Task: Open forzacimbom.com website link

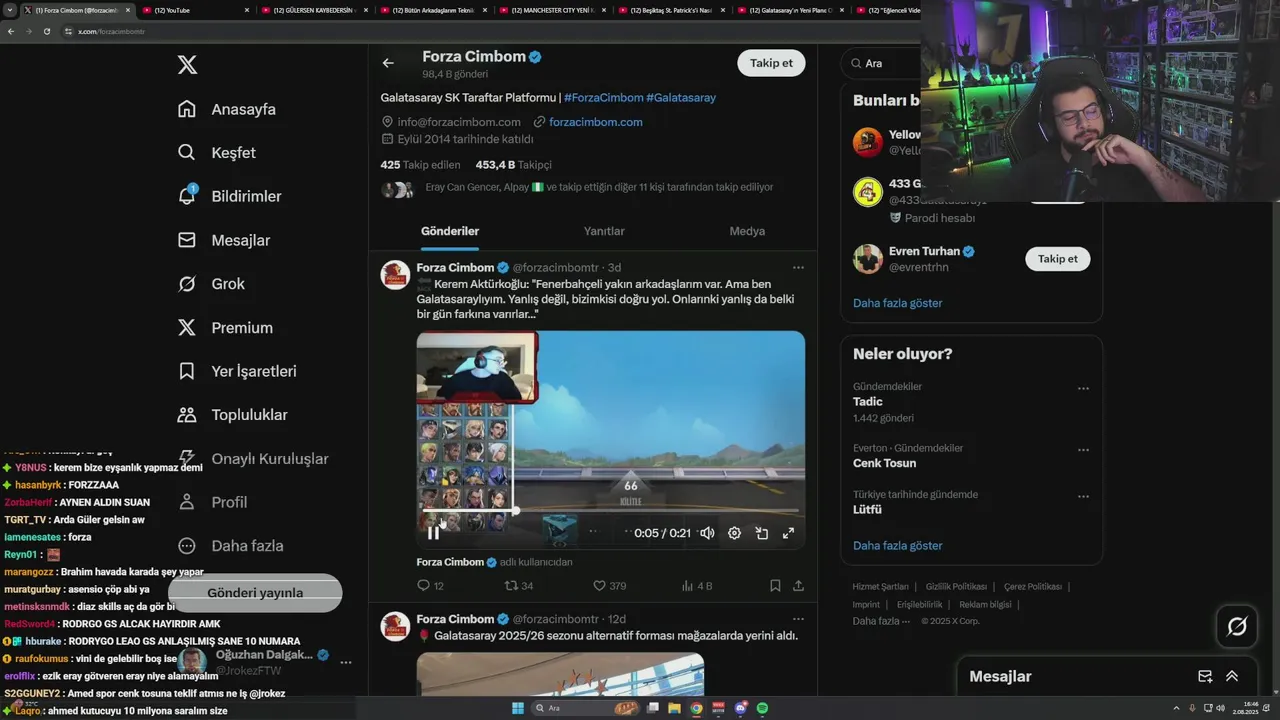Action: coord(596,122)
